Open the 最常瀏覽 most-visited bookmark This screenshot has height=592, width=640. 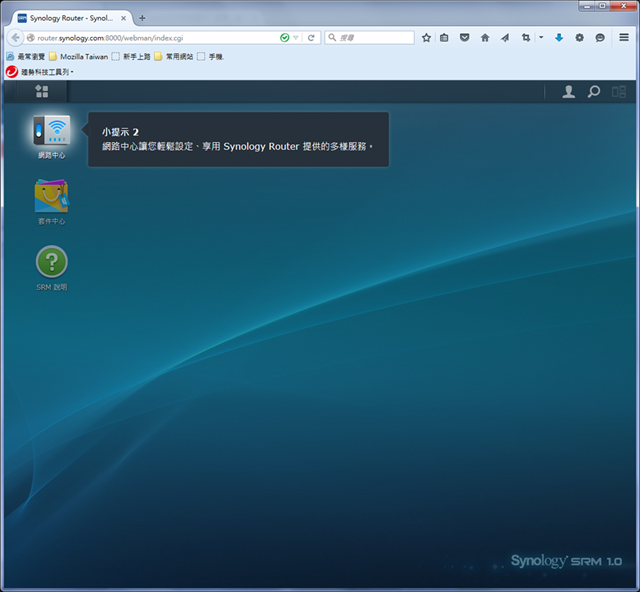pos(26,56)
